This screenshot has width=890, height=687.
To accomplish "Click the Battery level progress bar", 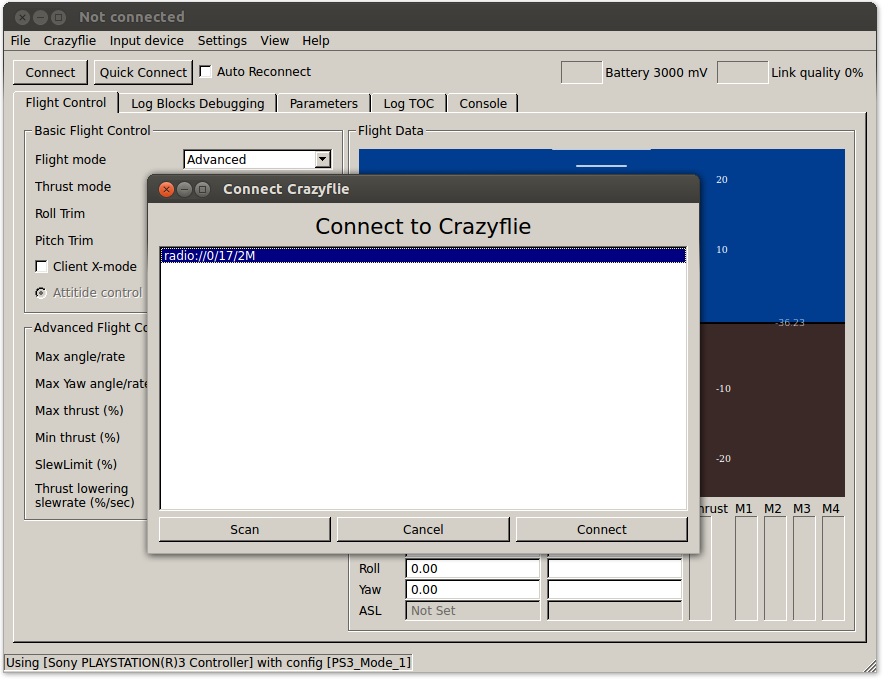I will [x=581, y=73].
